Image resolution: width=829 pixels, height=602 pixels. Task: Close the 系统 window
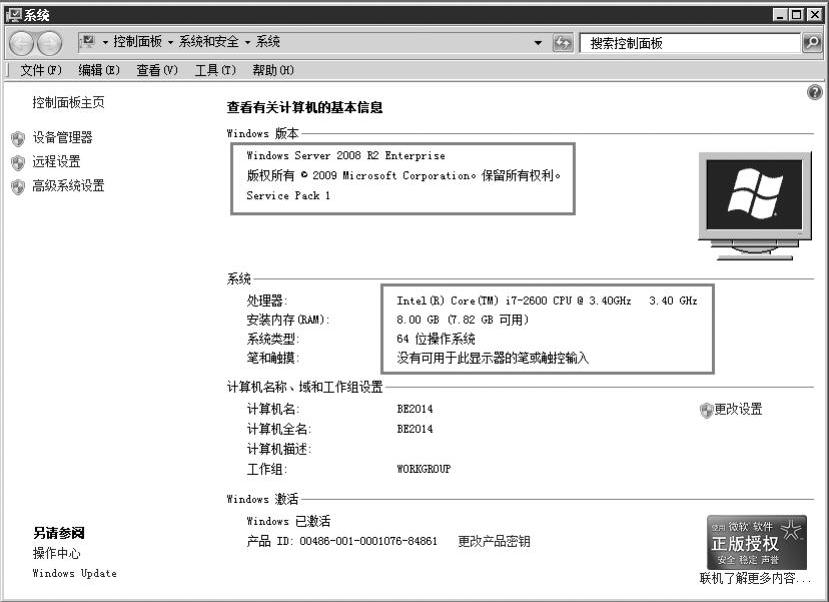tap(814, 15)
